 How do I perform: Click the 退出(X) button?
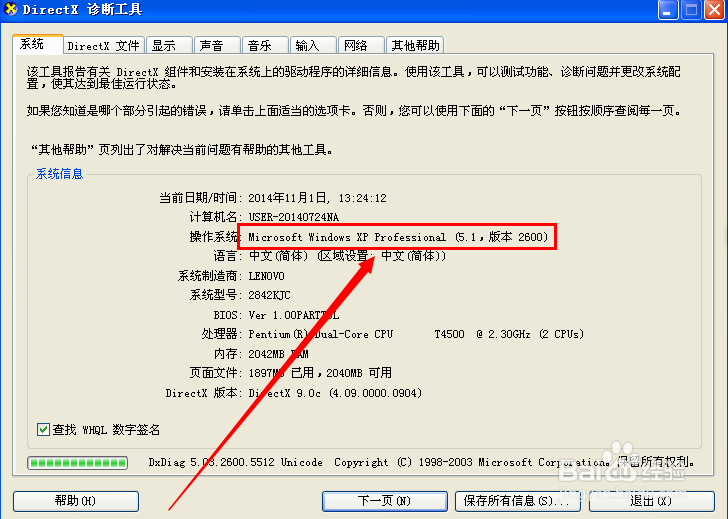[x=652, y=501]
